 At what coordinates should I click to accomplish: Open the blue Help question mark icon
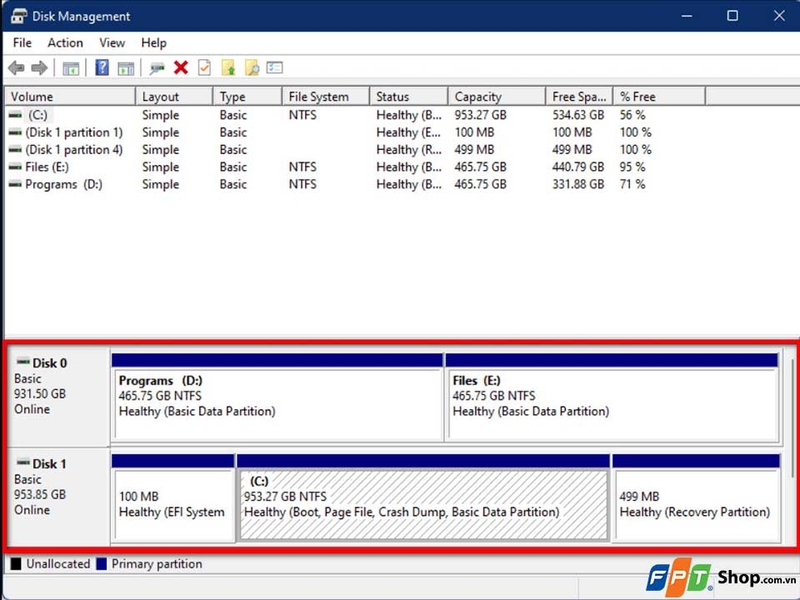pyautogui.click(x=102, y=67)
